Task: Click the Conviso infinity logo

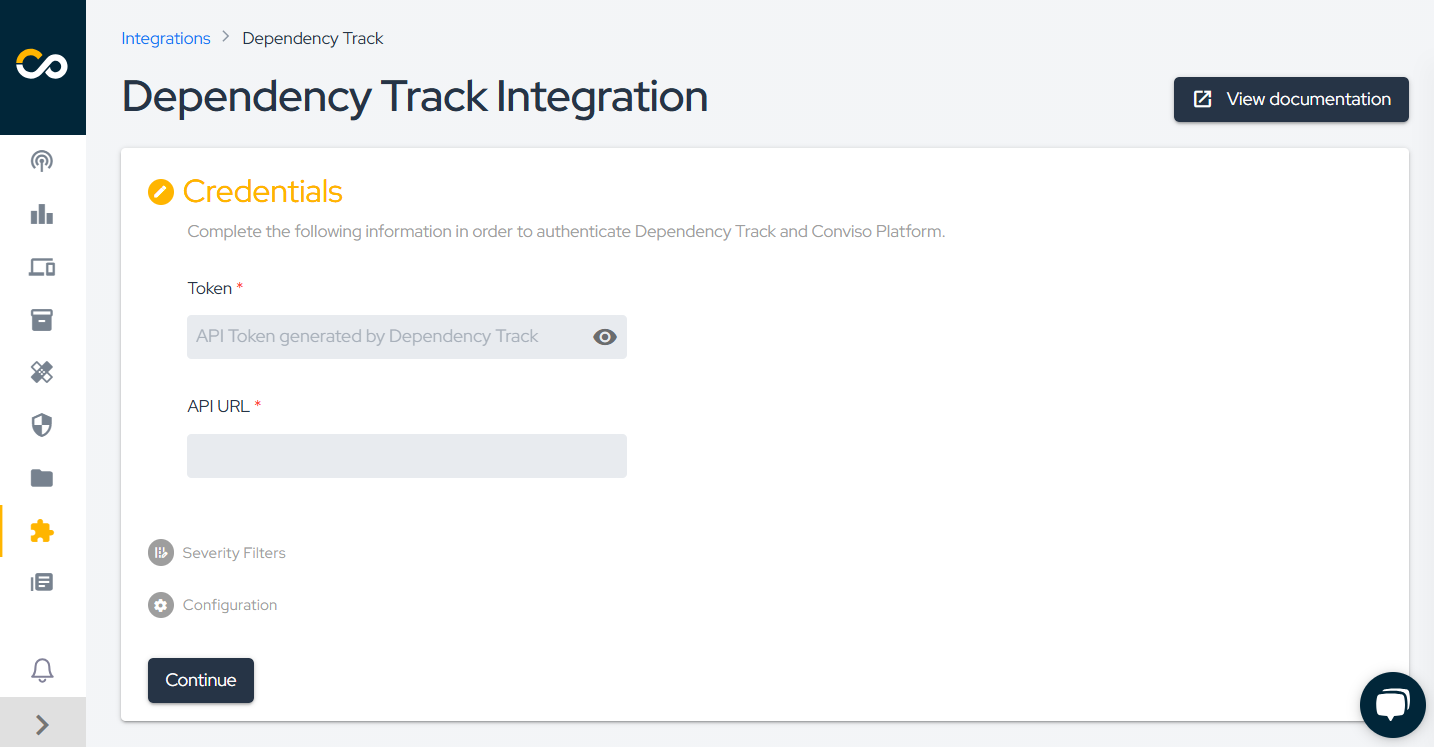Action: (x=42, y=66)
